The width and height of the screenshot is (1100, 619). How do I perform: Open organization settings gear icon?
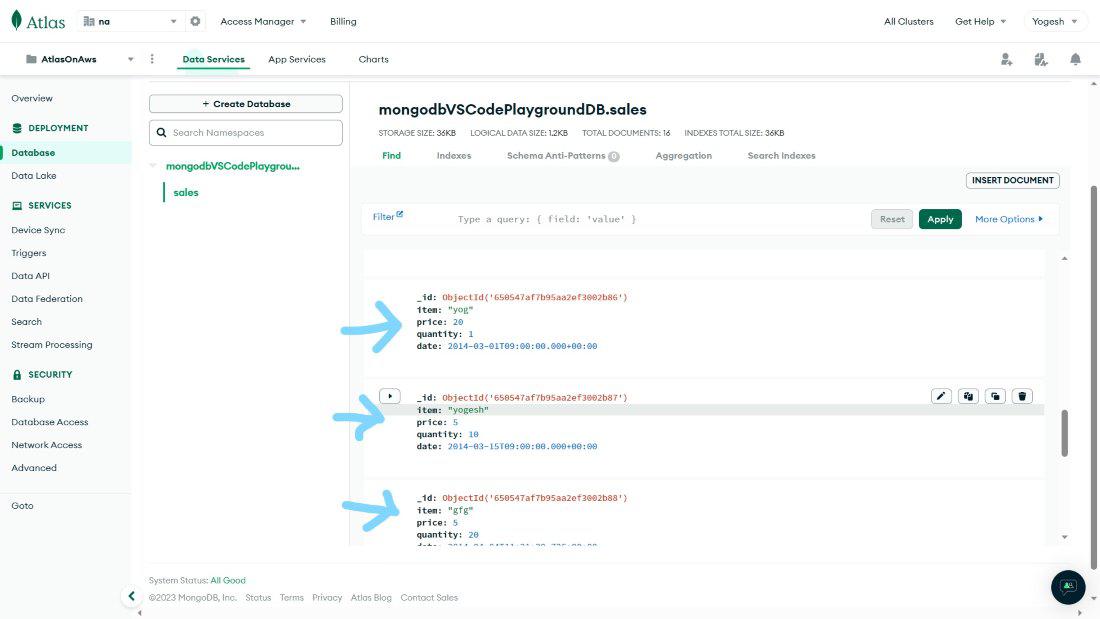tap(195, 21)
